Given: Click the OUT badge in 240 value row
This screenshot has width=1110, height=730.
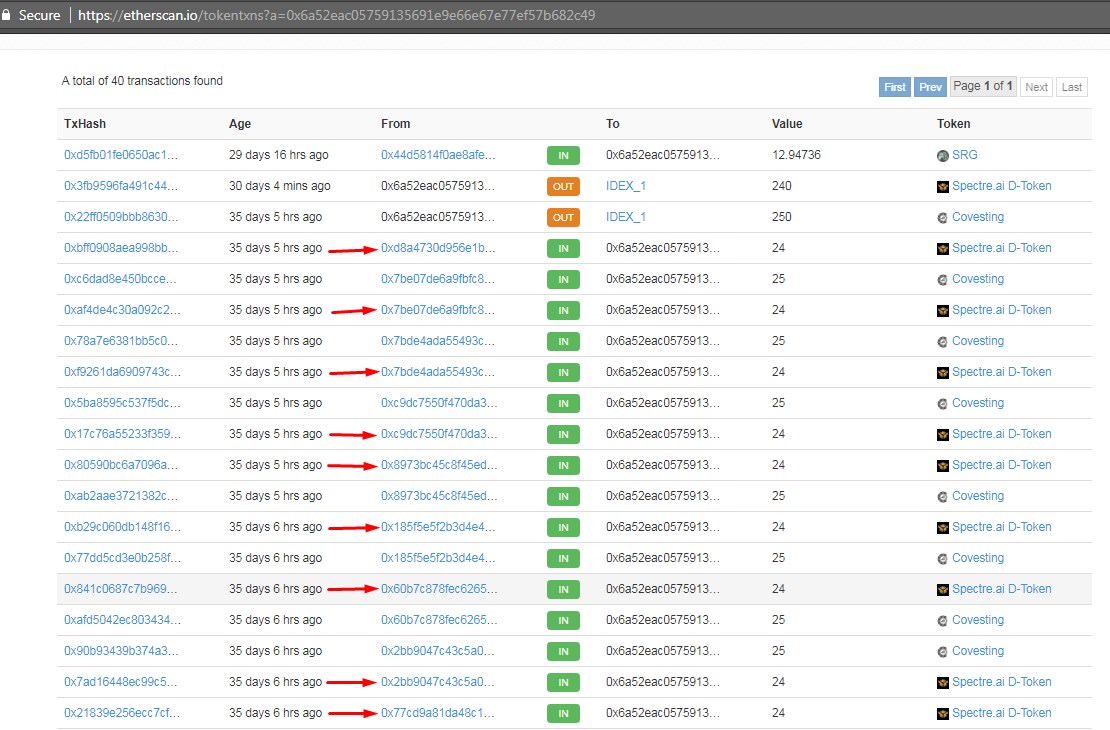Looking at the screenshot, I should pyautogui.click(x=563, y=186).
